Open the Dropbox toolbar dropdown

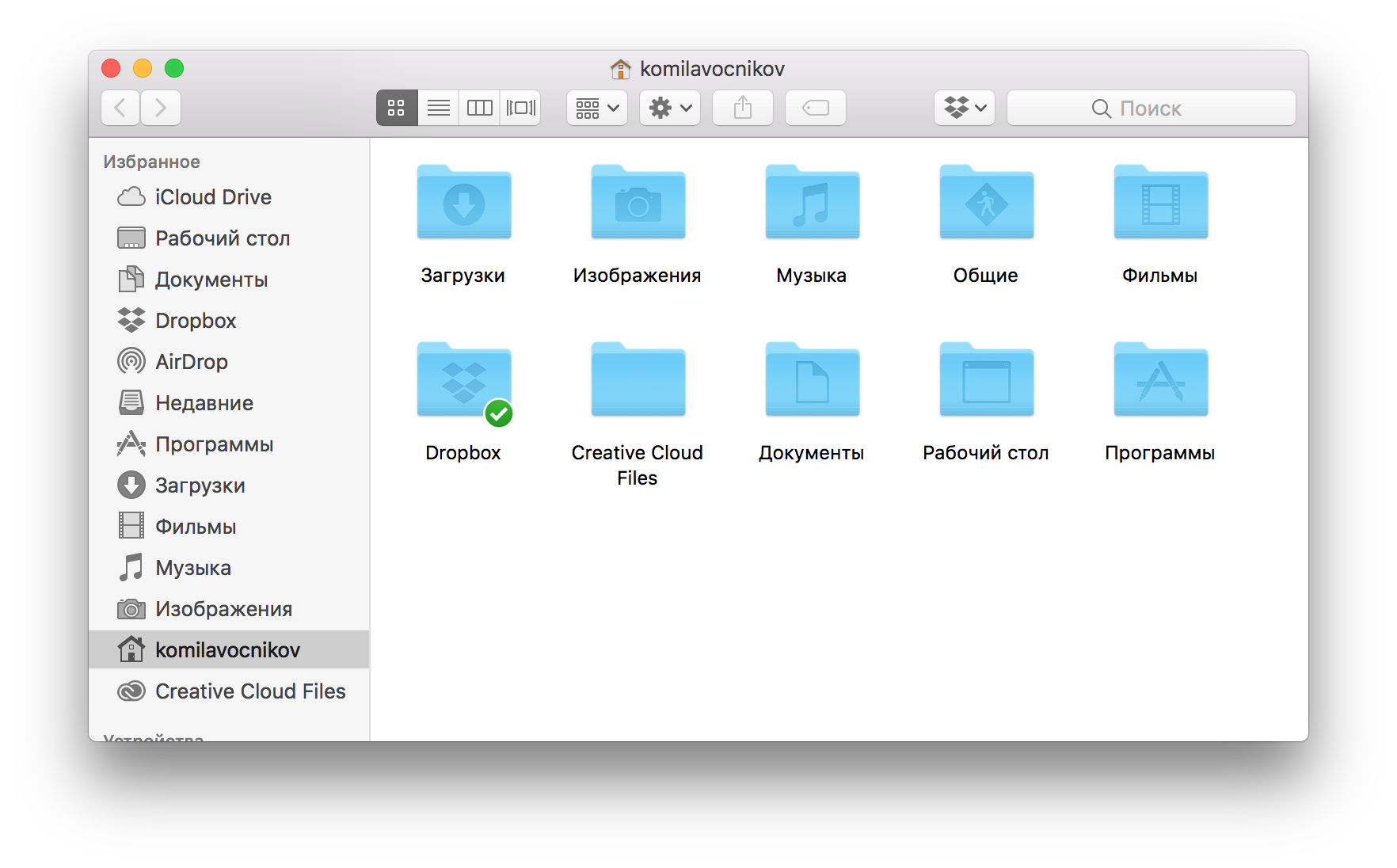pyautogui.click(x=964, y=108)
